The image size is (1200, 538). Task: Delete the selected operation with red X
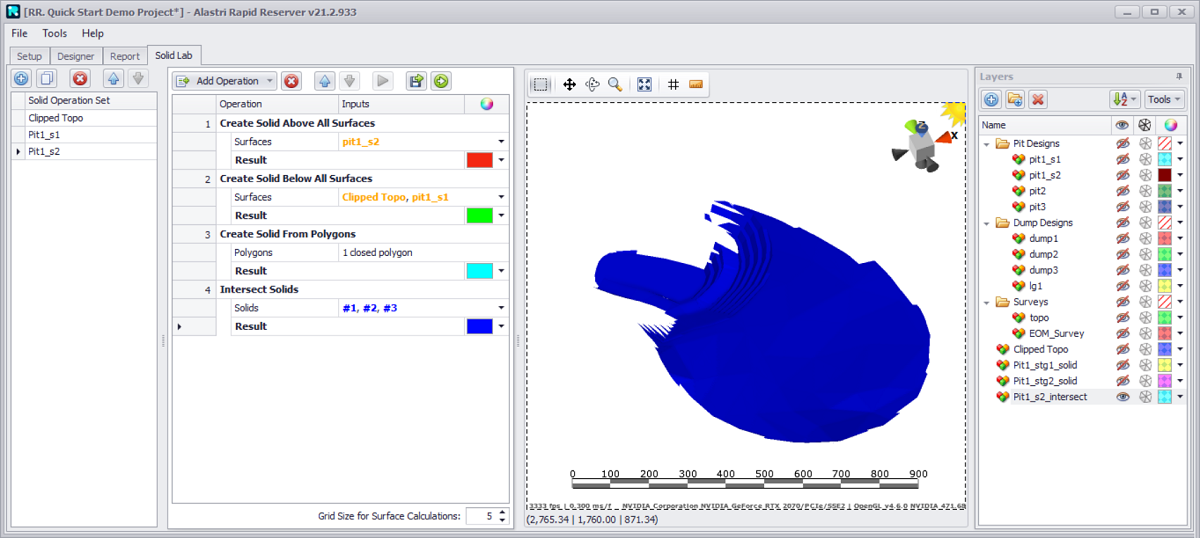pos(291,81)
